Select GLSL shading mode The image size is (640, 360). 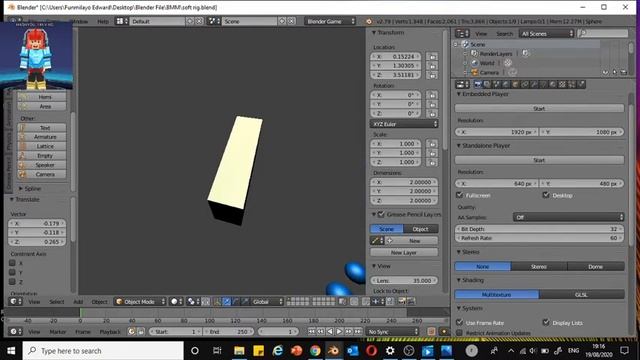click(x=582, y=294)
